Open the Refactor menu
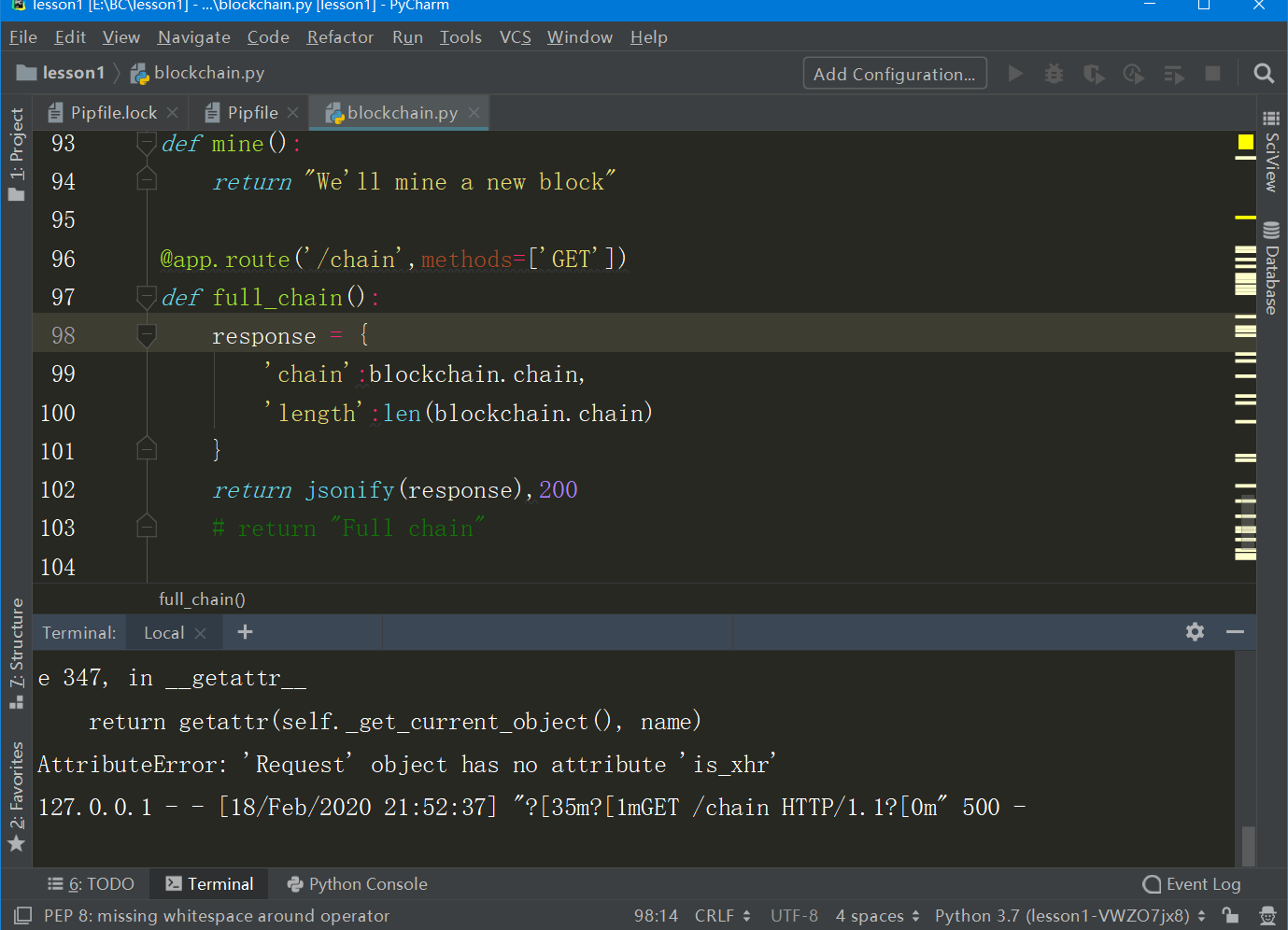 pos(340,37)
